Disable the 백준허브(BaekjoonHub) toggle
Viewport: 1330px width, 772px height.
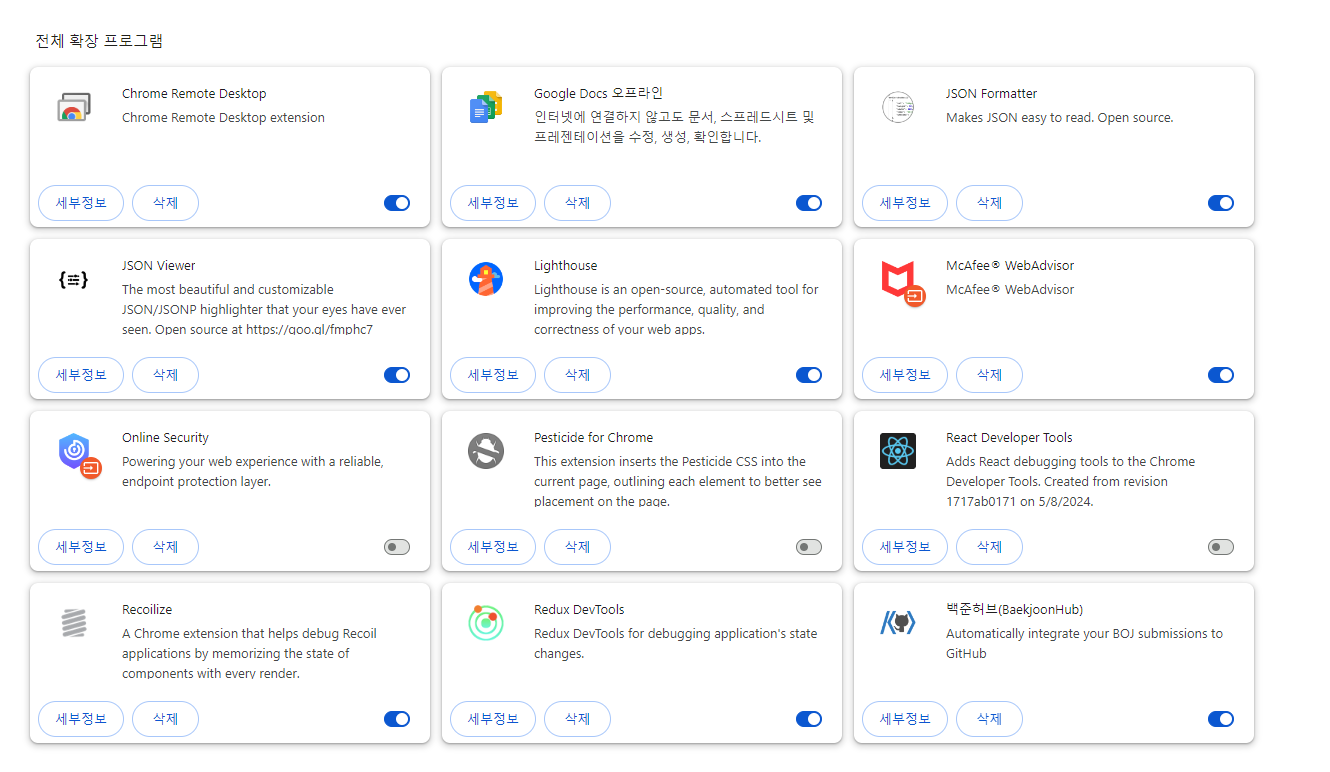pos(1221,719)
